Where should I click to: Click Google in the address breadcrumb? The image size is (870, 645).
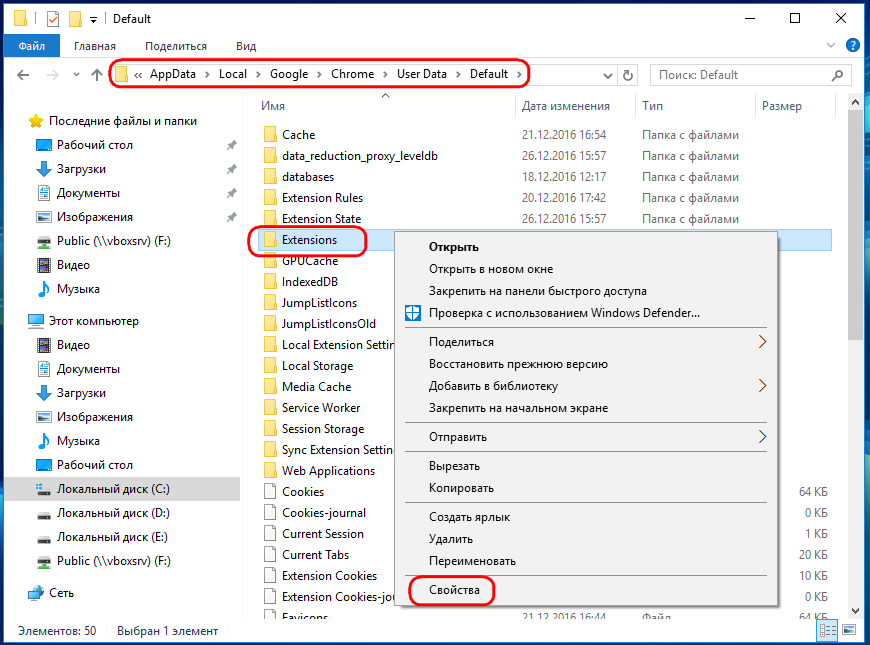(289, 74)
